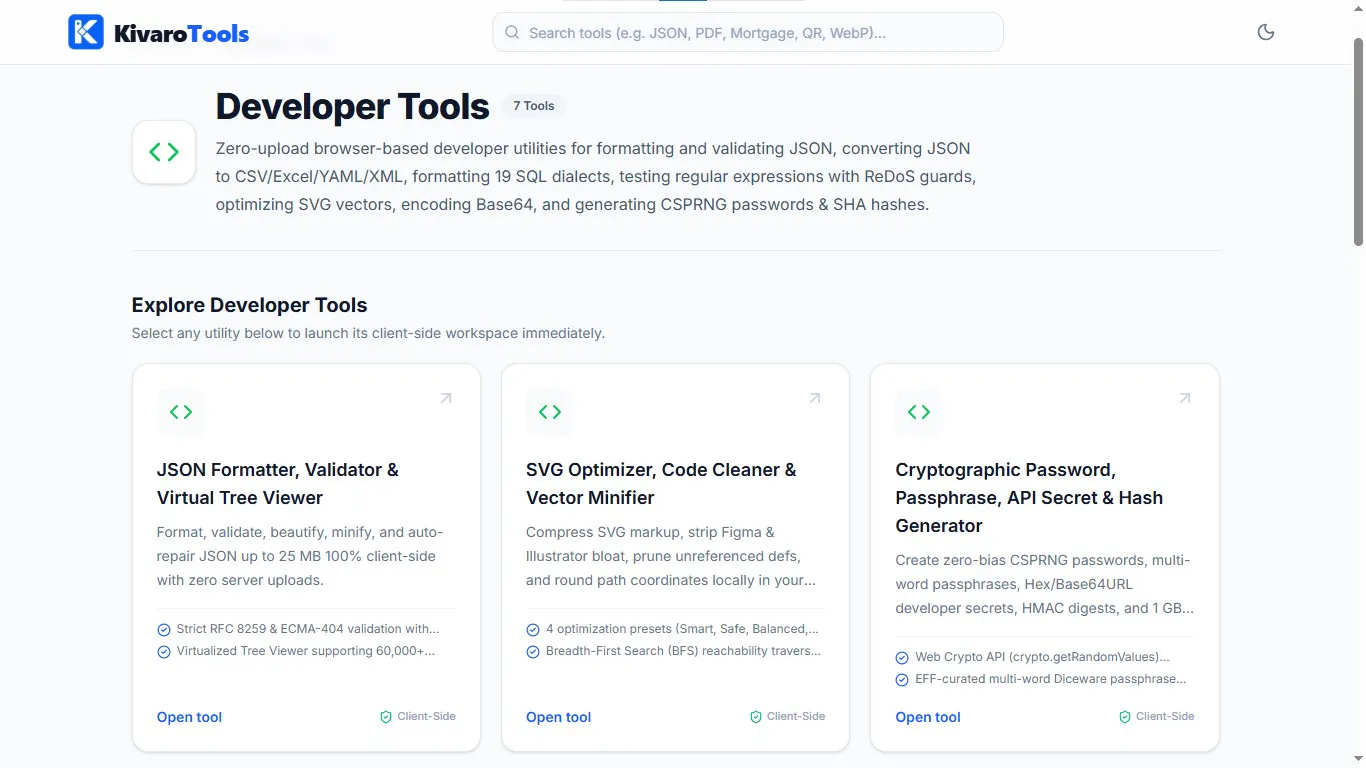This screenshot has width=1366, height=768.
Task: Click the arrow icon on JSON Formatter card
Action: tap(446, 398)
